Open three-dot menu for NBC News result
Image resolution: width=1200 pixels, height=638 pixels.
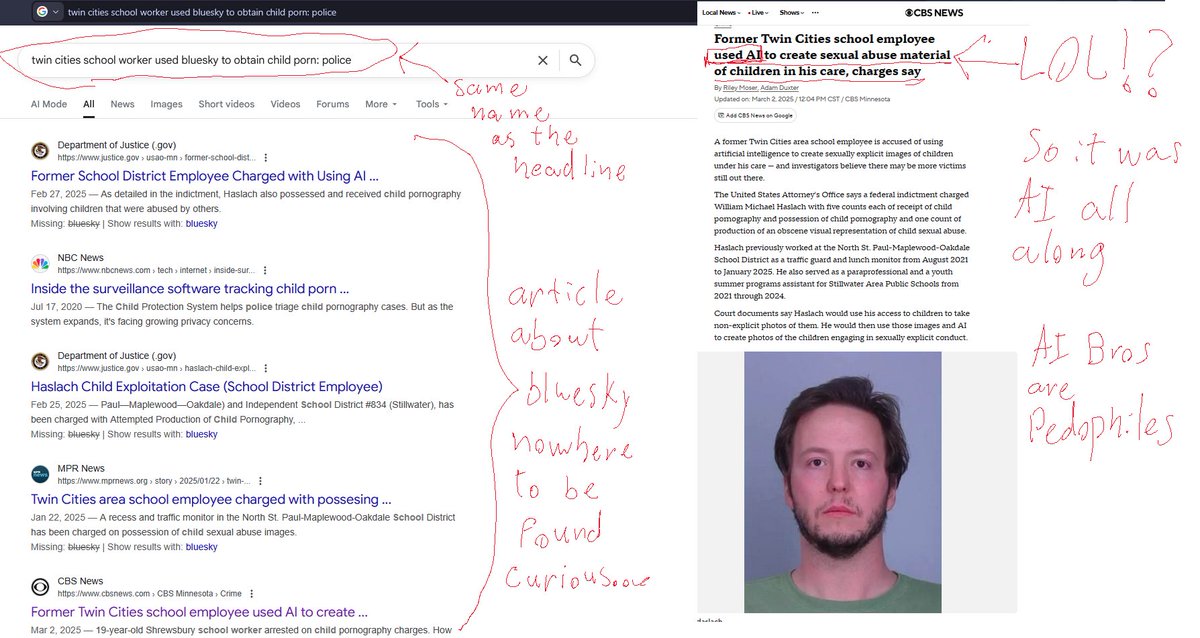tap(265, 270)
